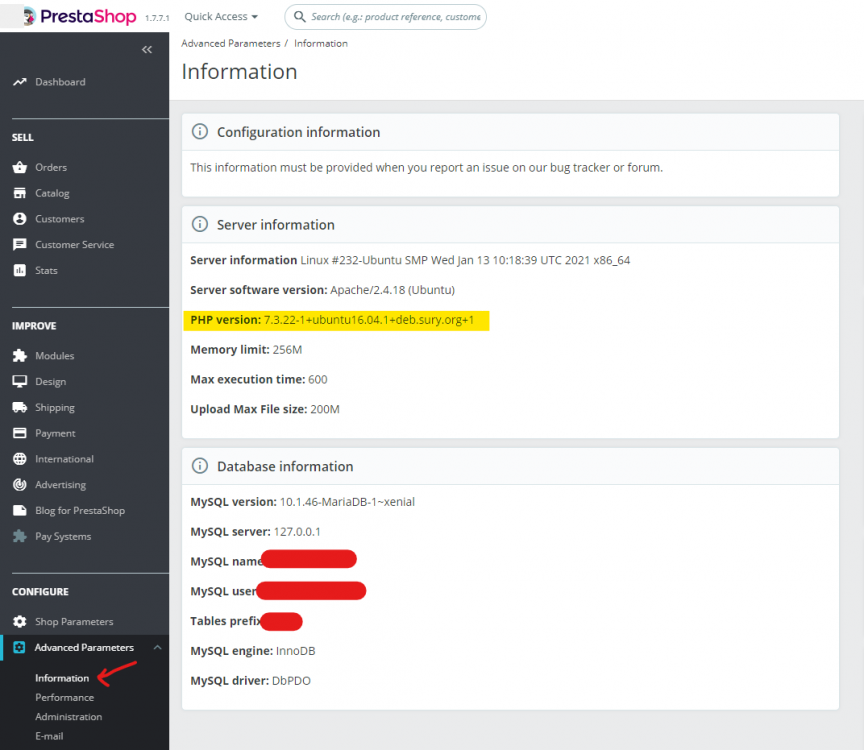Click the Advanced Parameters icon

tap(19, 647)
